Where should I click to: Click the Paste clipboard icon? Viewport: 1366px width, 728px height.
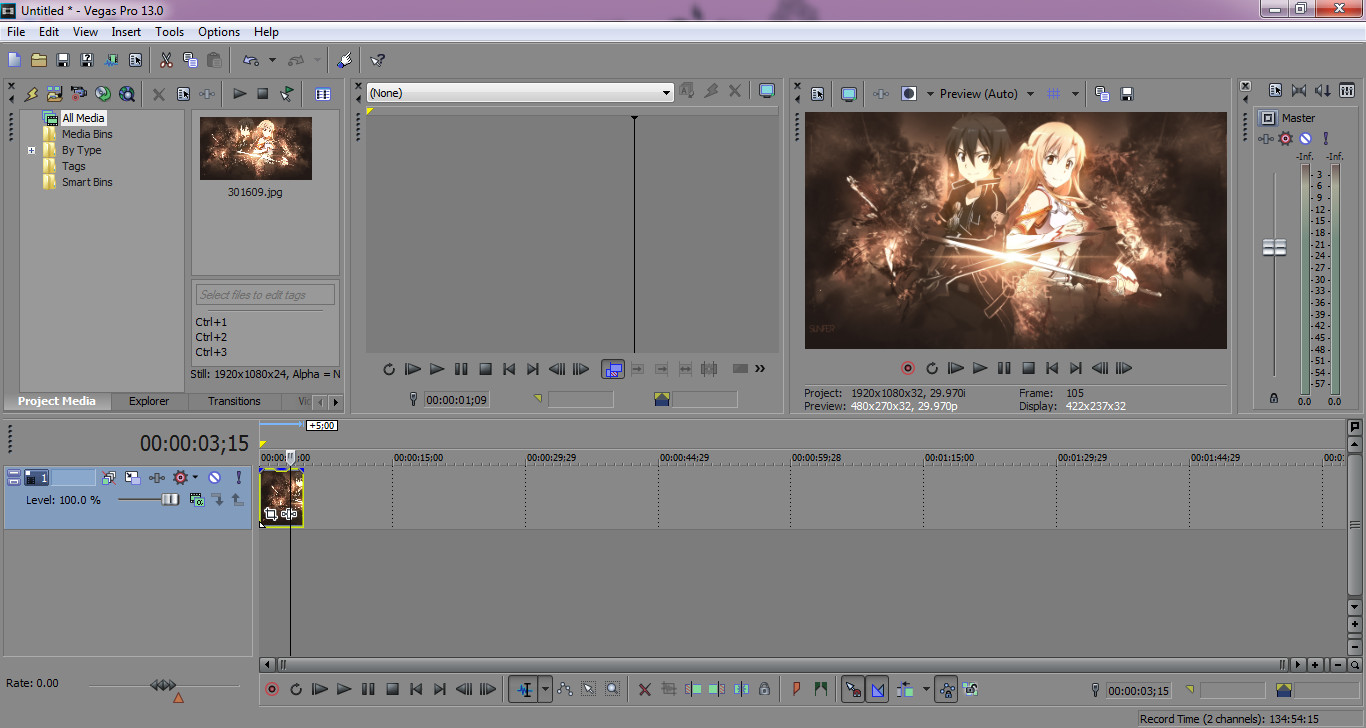point(214,60)
